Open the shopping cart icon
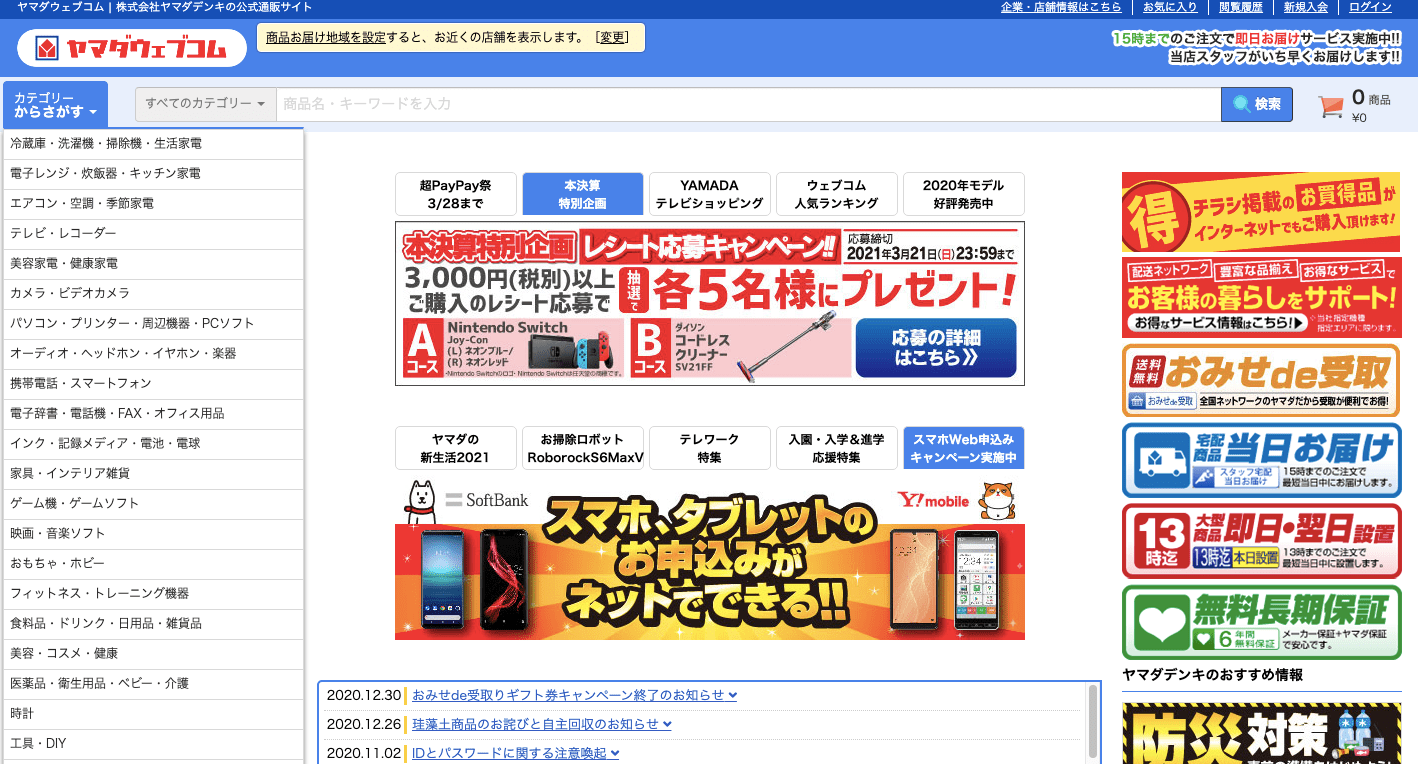 (x=1331, y=106)
